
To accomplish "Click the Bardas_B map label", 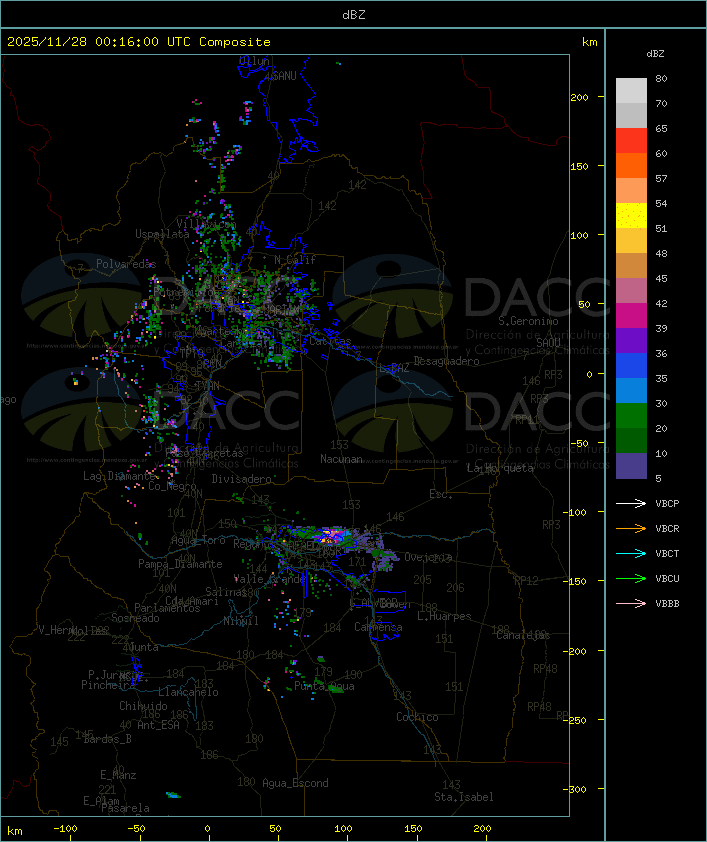I will (107, 739).
